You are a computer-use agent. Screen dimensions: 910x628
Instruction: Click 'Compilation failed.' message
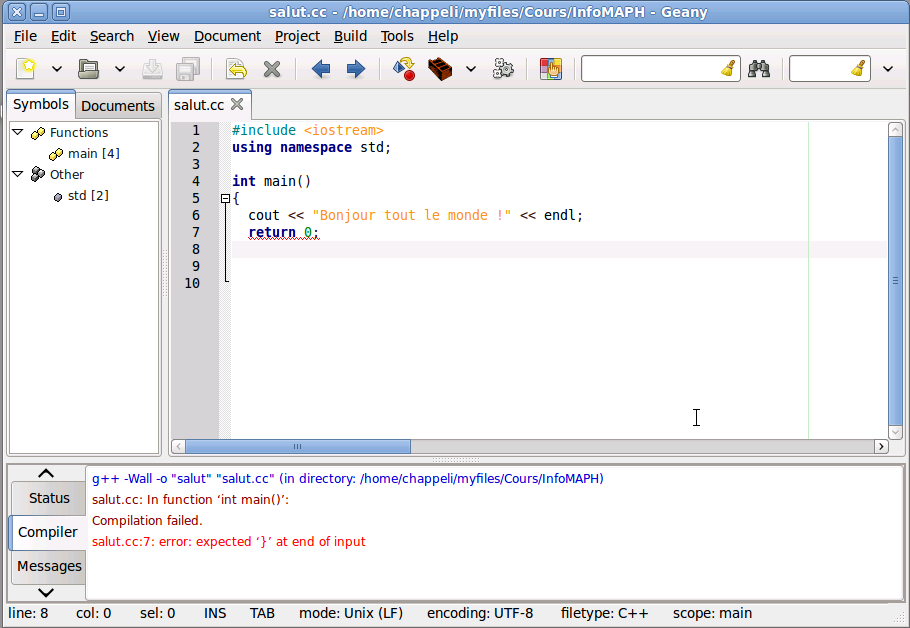147,521
